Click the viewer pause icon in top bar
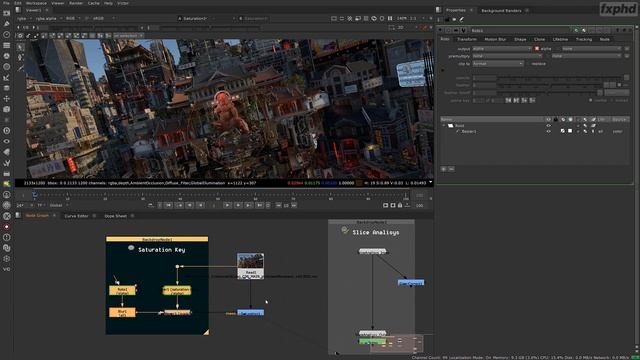640x360 pixels. pyautogui.click(x=390, y=18)
